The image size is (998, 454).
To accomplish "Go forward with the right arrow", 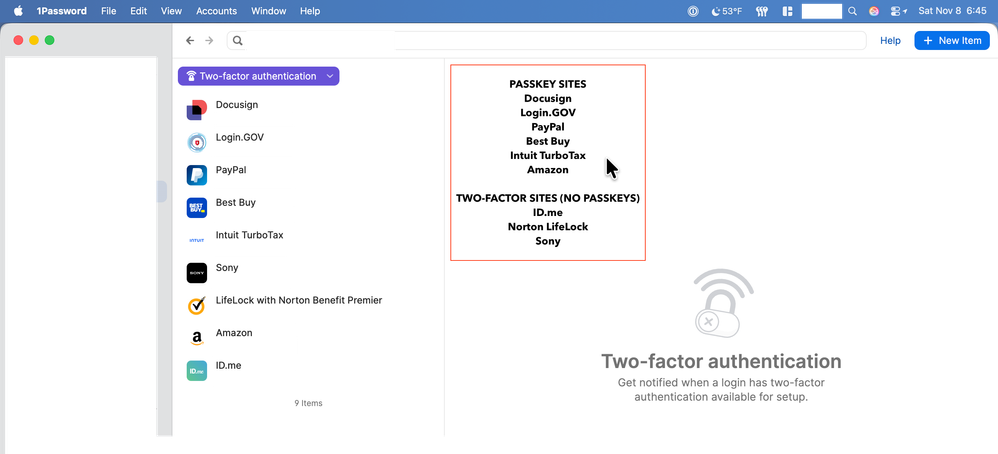I will pos(209,41).
